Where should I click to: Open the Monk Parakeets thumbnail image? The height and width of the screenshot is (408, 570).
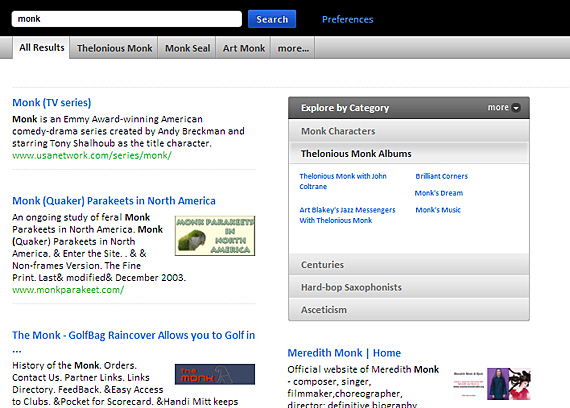click(x=215, y=236)
